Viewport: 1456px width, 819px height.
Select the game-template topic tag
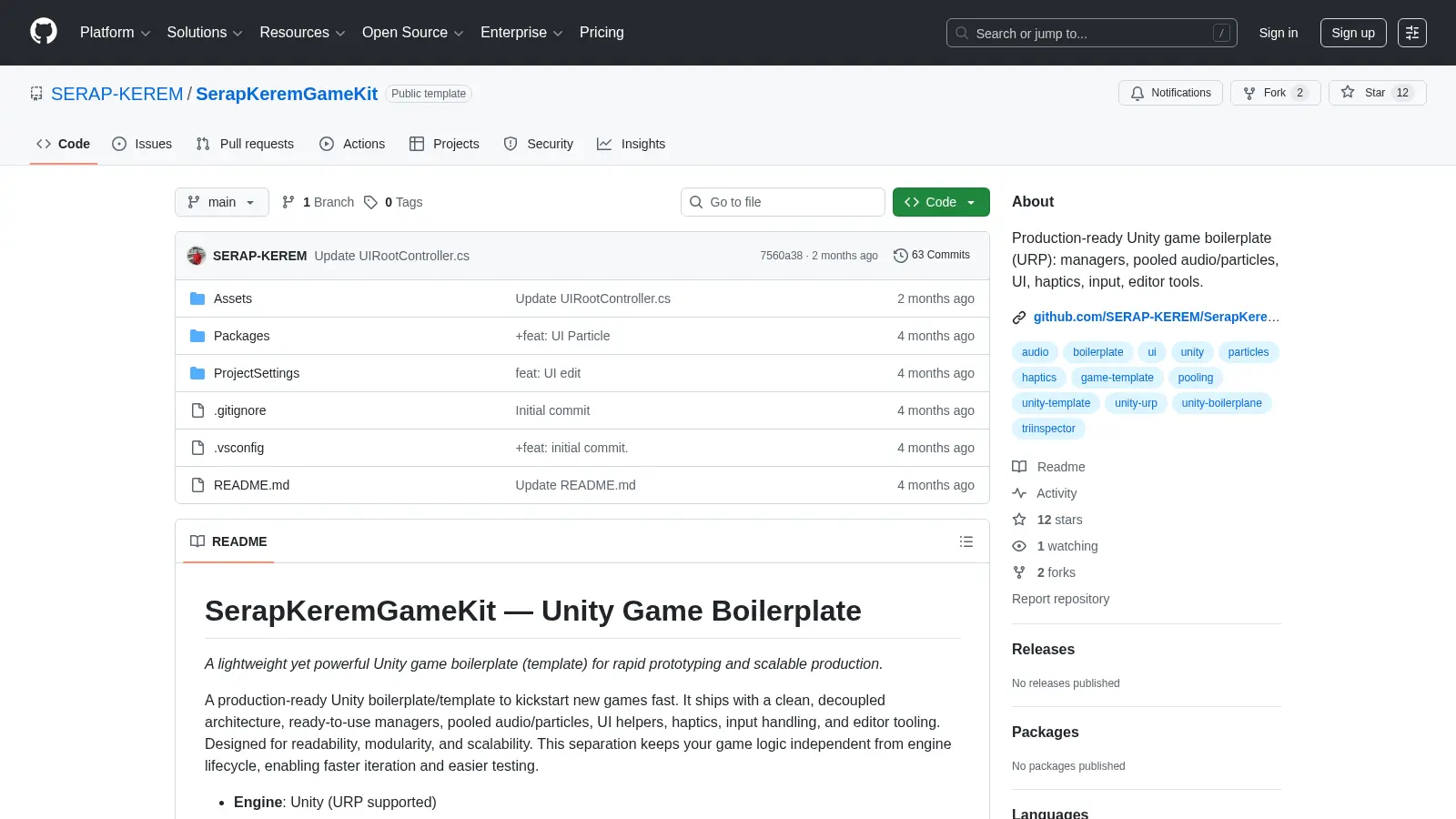1117,378
